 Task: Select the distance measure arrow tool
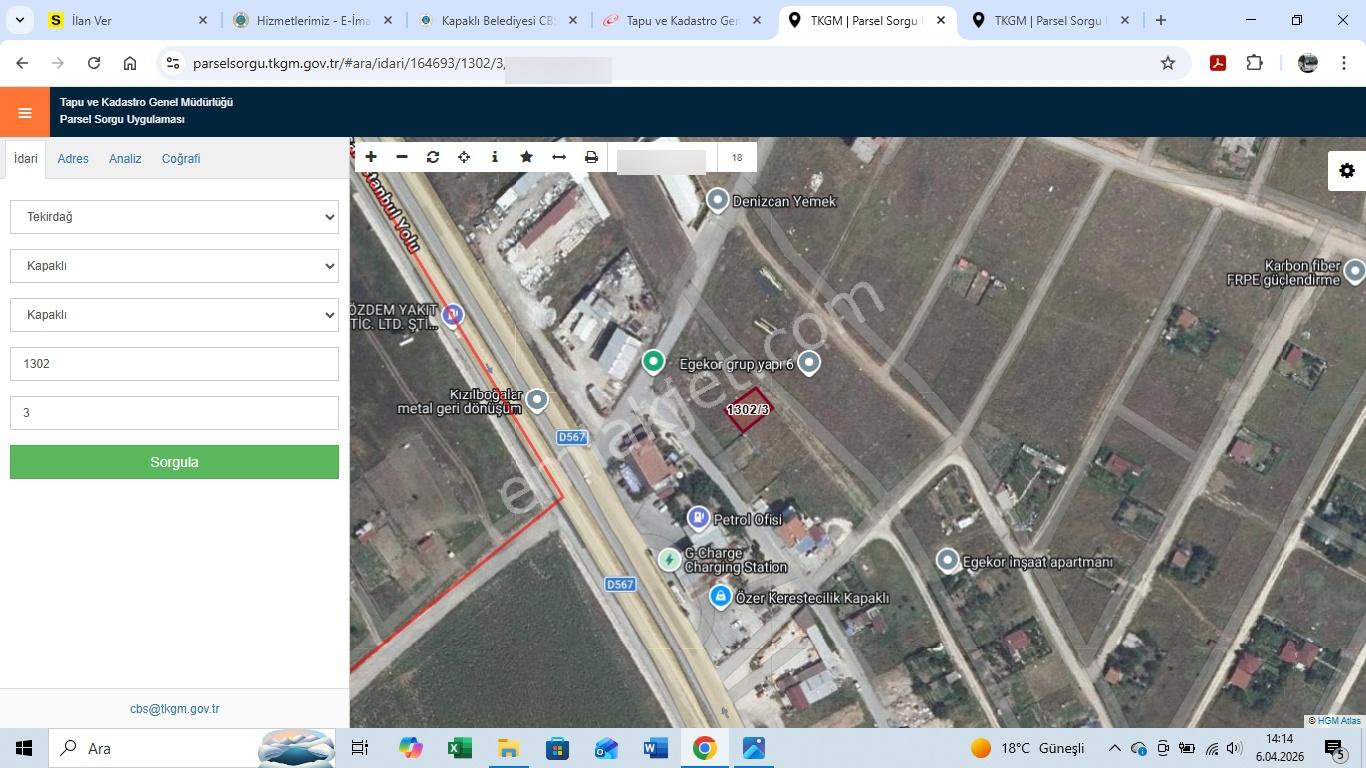[x=559, y=157]
